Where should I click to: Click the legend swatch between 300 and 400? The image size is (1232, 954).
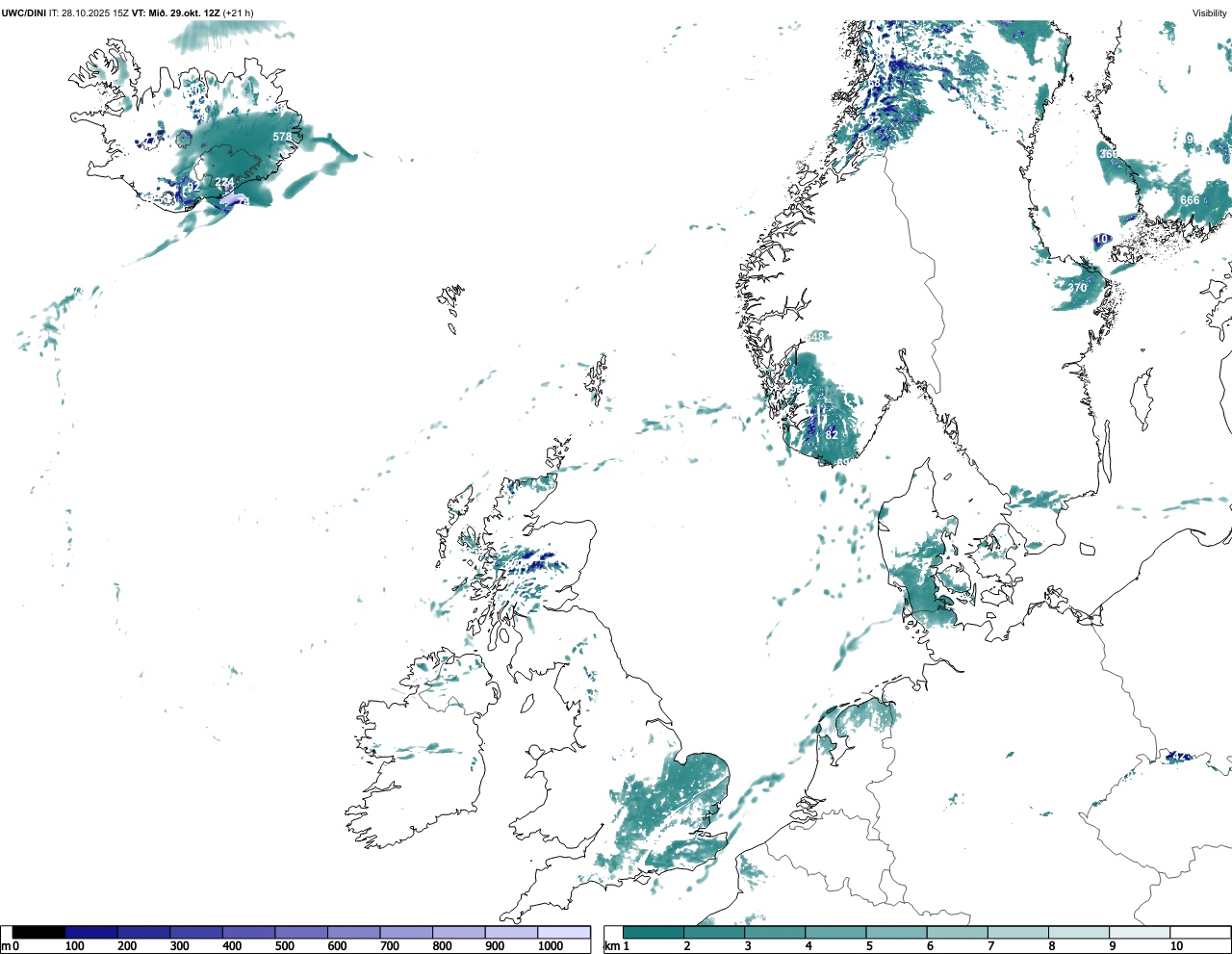point(196,932)
